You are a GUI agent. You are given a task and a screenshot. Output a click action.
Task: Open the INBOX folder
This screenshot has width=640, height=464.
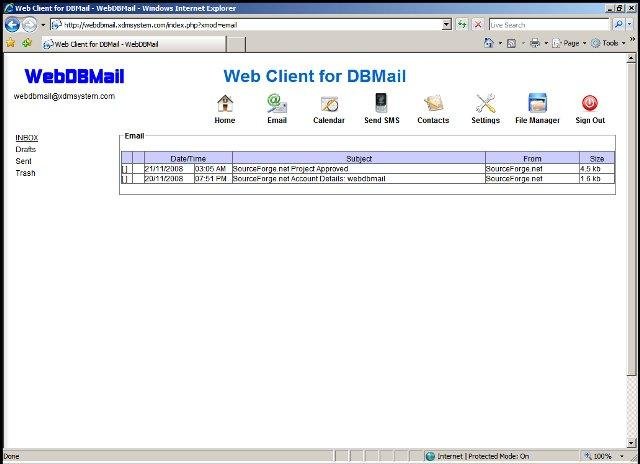27,138
